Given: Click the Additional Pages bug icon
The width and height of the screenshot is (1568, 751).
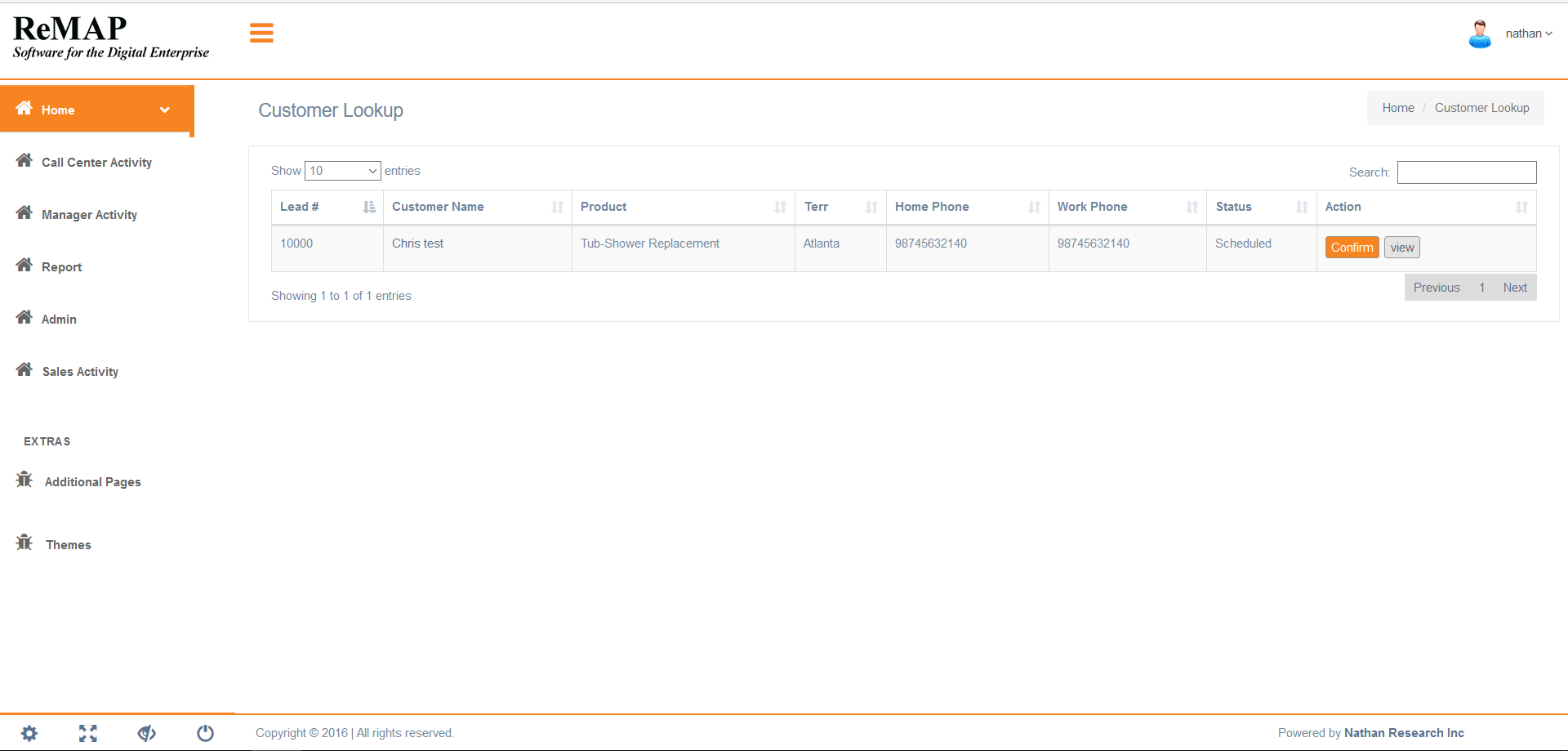Looking at the screenshot, I should (x=24, y=480).
